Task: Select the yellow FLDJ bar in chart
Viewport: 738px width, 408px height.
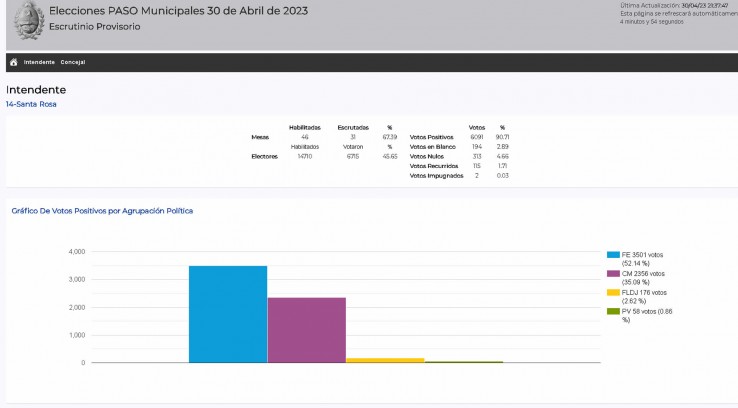Action: coord(385,359)
